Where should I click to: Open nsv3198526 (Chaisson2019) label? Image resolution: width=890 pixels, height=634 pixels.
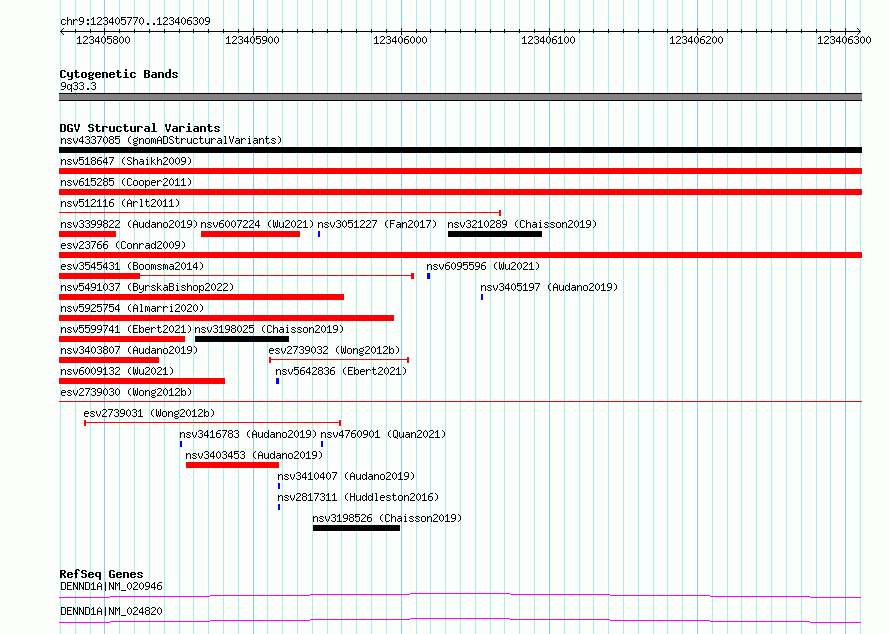point(387,518)
